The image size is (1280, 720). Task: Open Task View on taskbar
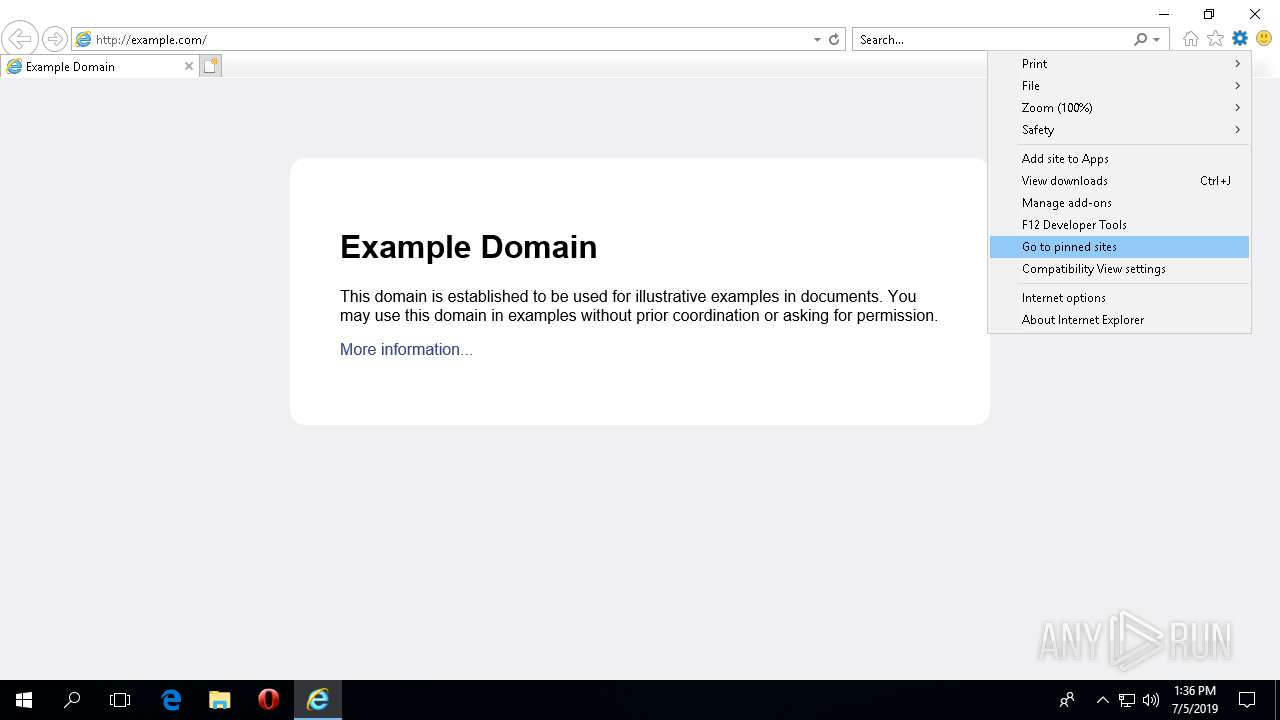coord(120,700)
